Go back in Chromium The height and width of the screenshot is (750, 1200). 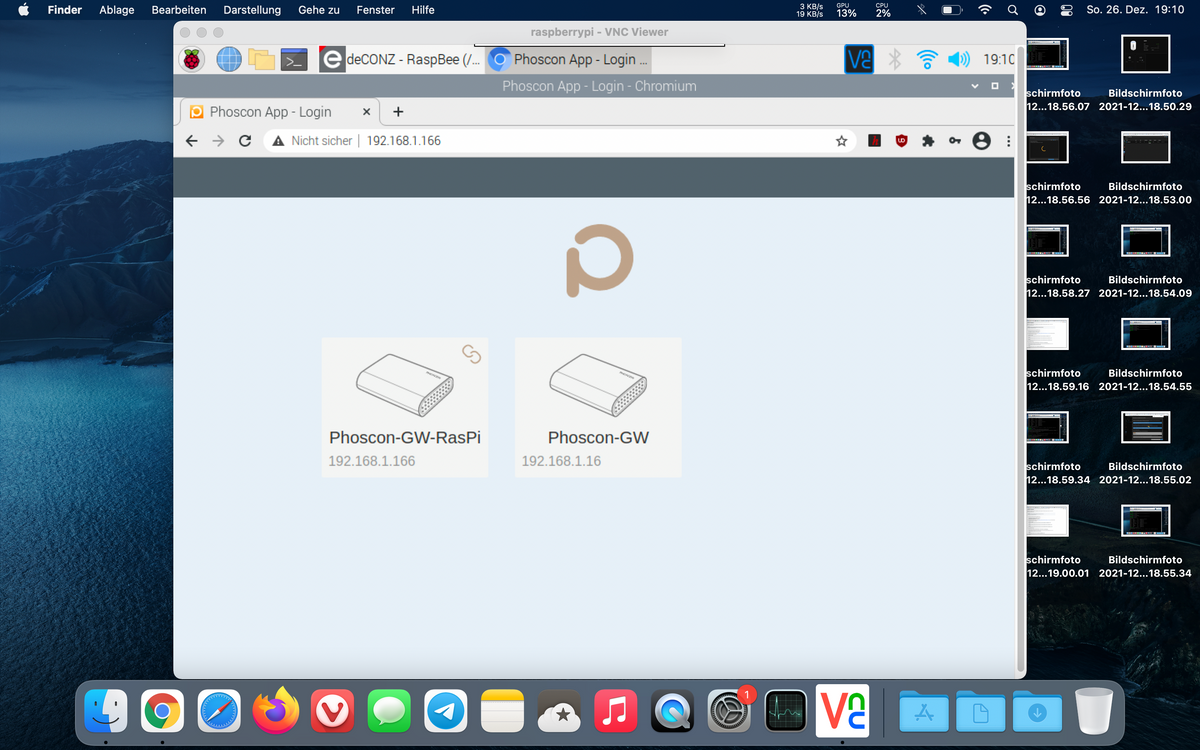(x=192, y=141)
